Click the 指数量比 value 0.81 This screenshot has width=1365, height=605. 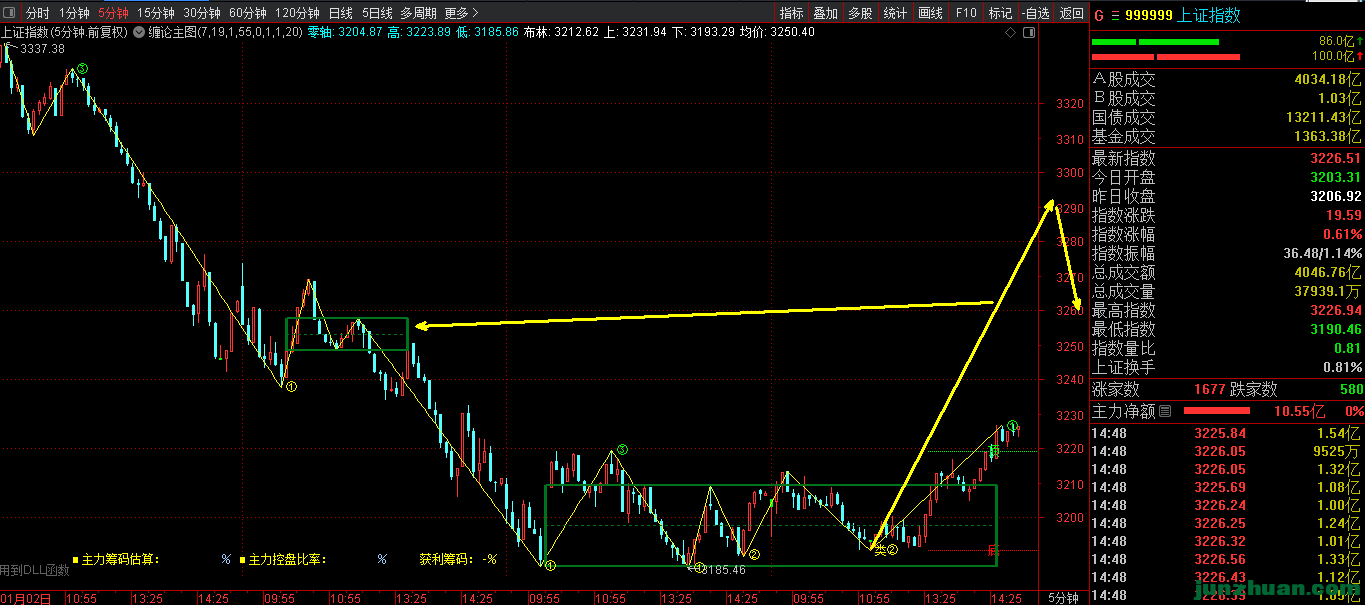(x=1348, y=348)
